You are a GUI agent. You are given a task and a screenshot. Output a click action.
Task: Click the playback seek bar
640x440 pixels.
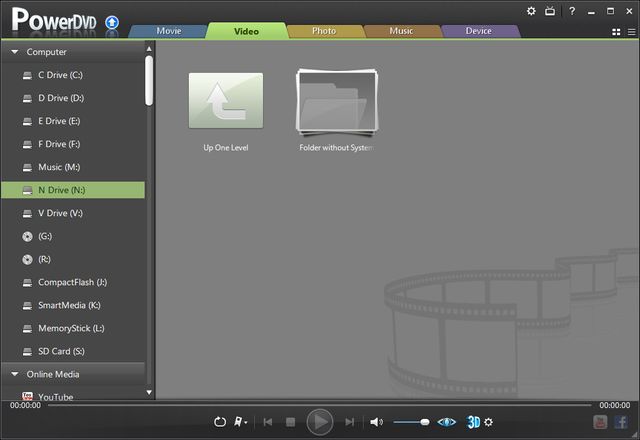pos(320,405)
